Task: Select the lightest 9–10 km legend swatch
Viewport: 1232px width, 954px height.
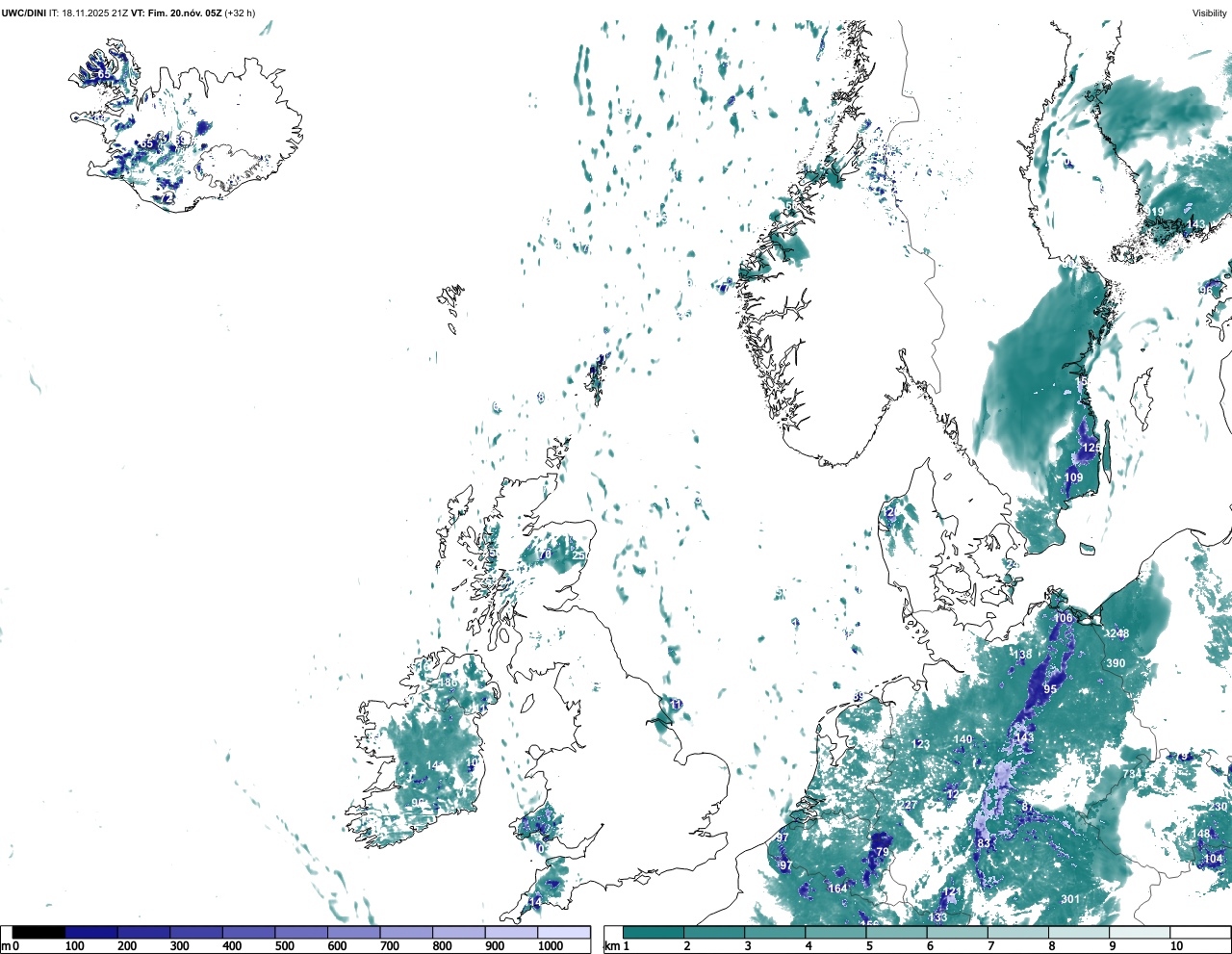Action: click(x=1140, y=932)
